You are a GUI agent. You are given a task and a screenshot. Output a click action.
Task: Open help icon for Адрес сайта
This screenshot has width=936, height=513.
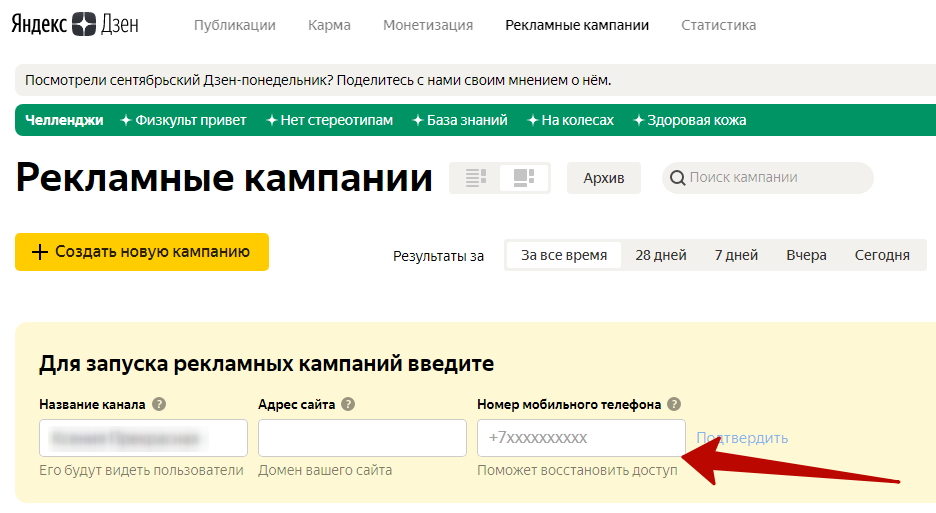348,404
